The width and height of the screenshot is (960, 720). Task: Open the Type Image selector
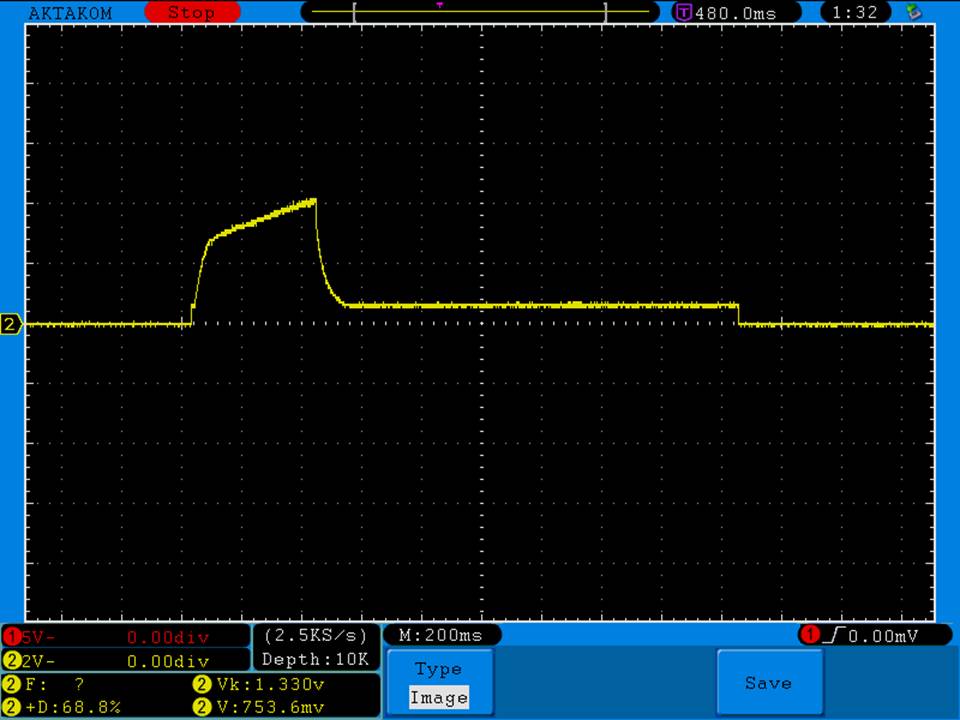point(438,683)
